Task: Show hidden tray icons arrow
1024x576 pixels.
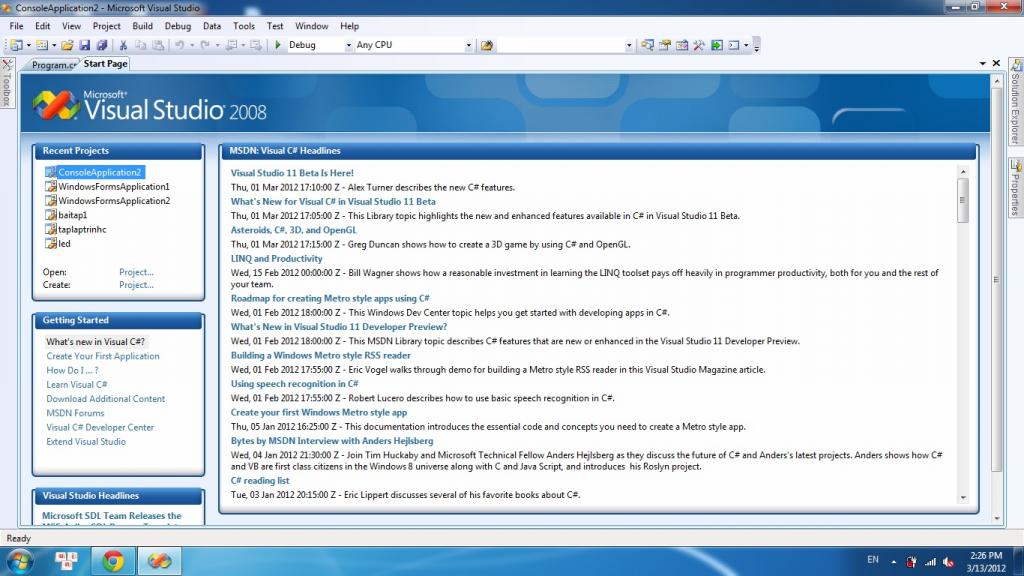Action: (x=893, y=562)
